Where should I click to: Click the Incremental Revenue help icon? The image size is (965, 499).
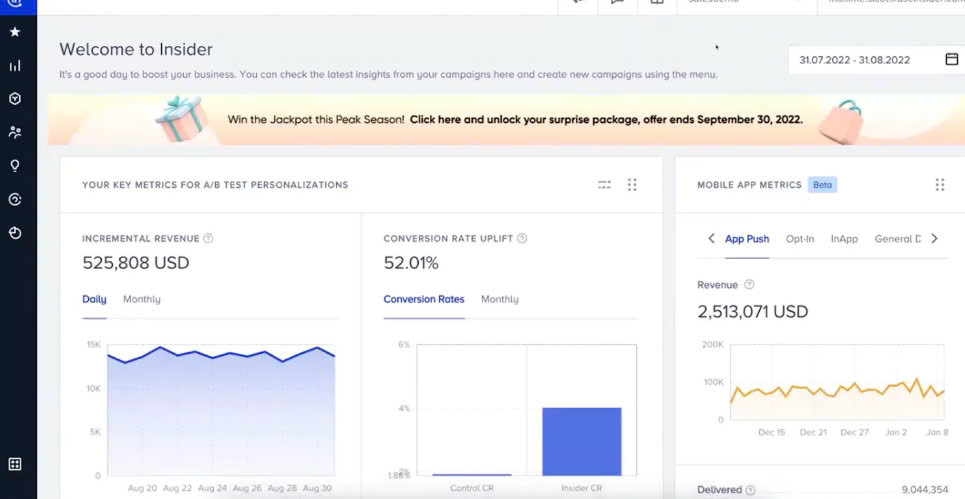click(208, 239)
